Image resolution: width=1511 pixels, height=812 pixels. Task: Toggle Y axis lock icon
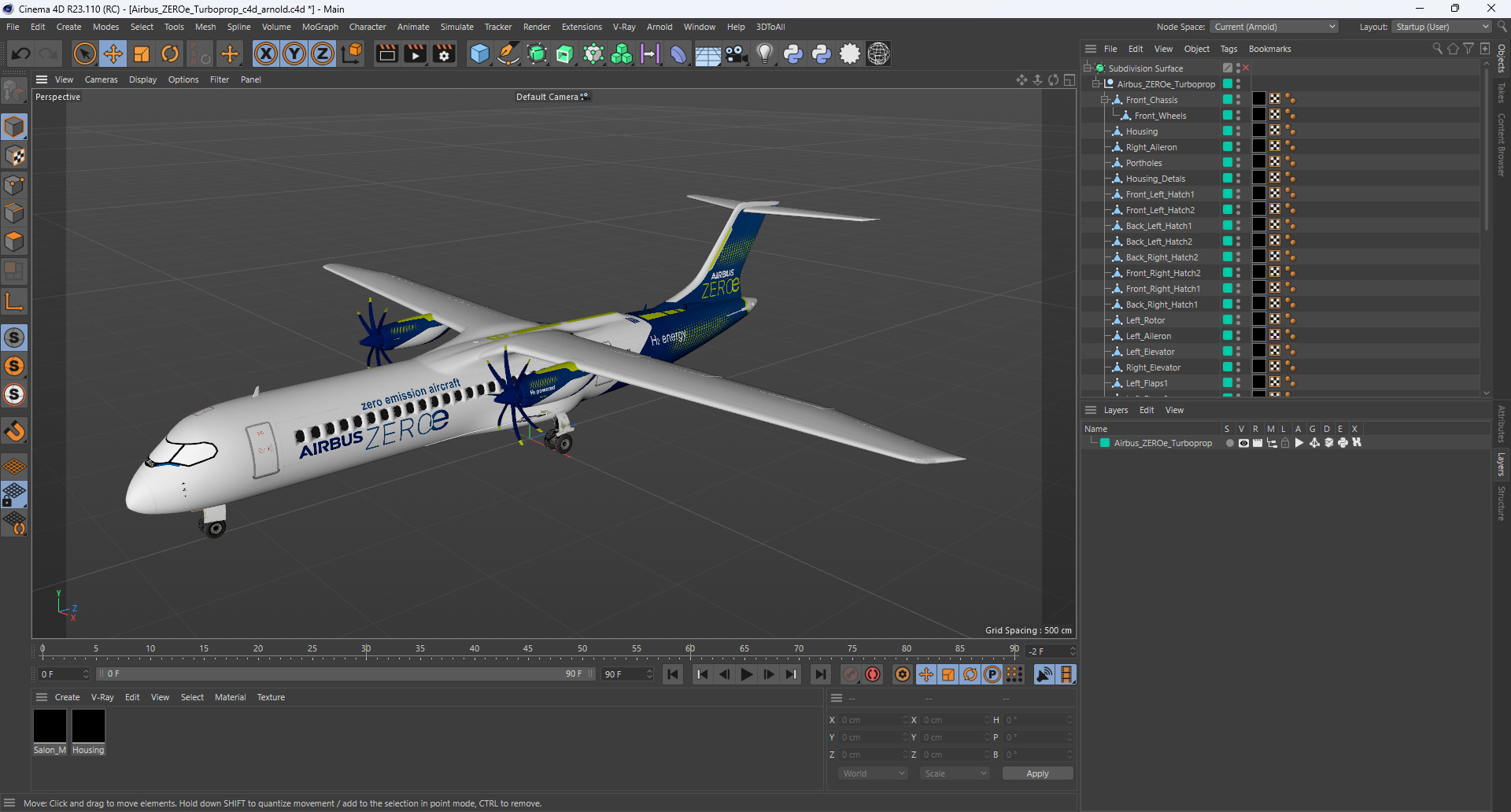click(294, 54)
